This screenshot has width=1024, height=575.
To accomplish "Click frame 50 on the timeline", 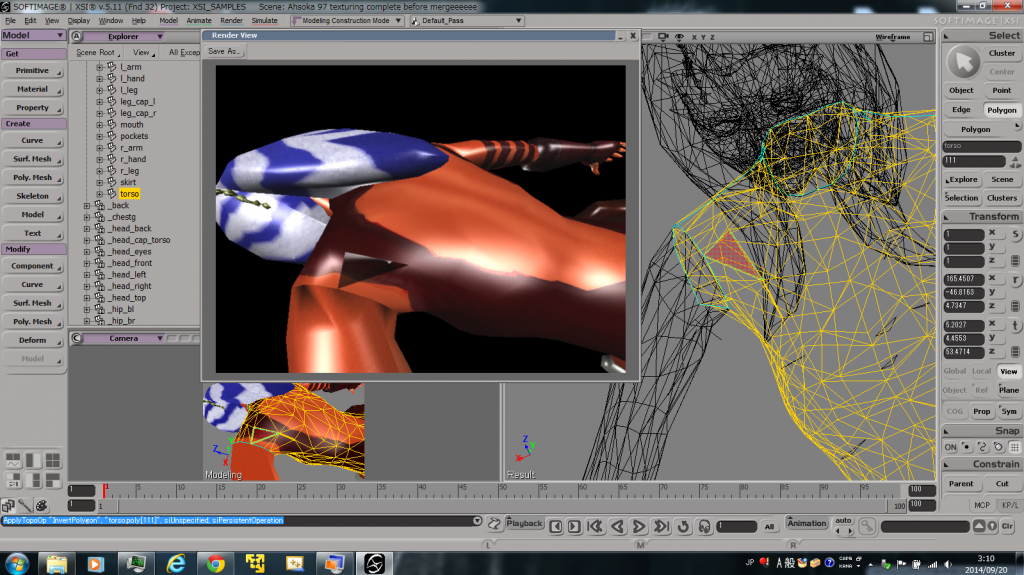I will (x=502, y=489).
